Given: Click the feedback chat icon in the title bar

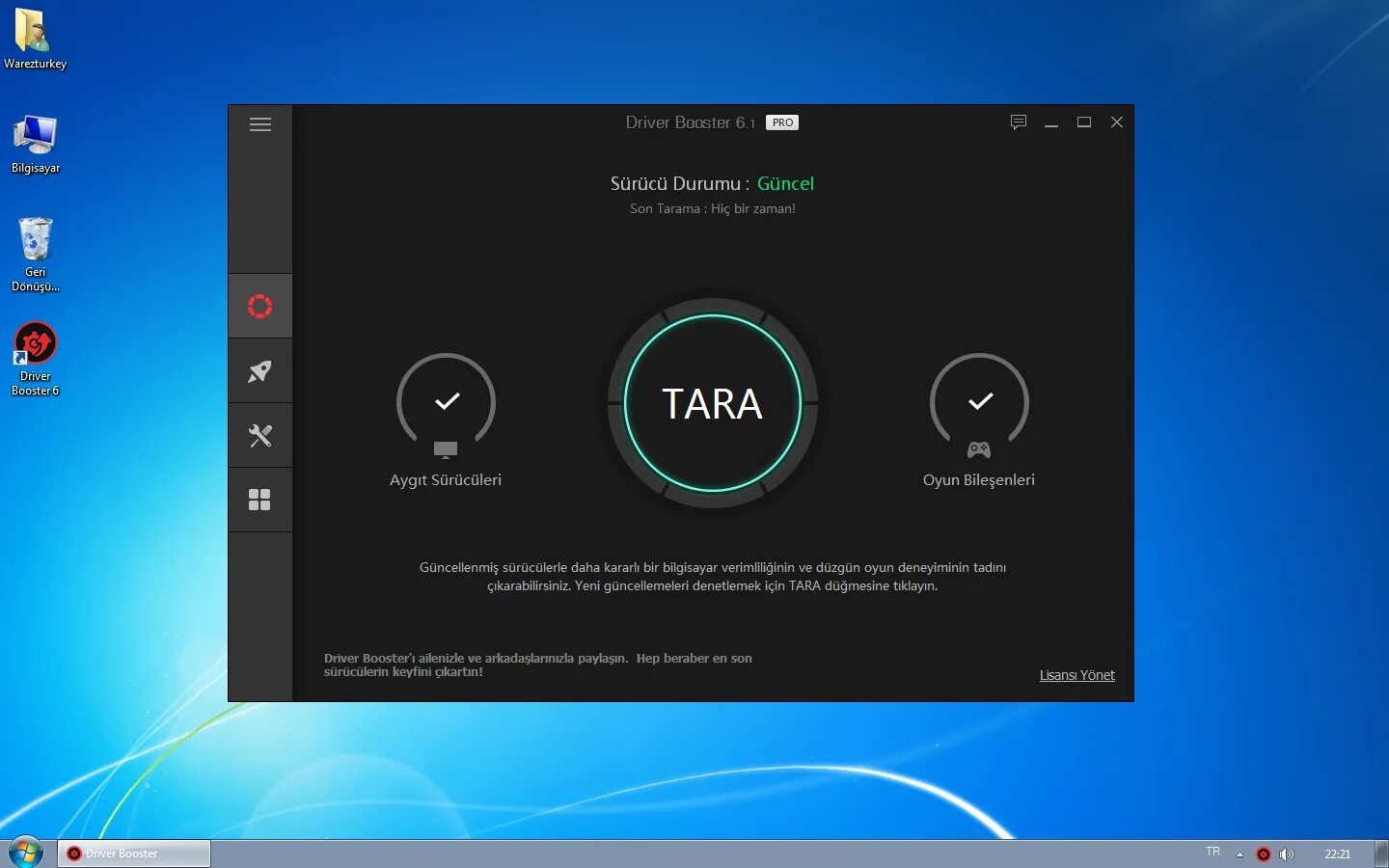Looking at the screenshot, I should tap(1019, 122).
